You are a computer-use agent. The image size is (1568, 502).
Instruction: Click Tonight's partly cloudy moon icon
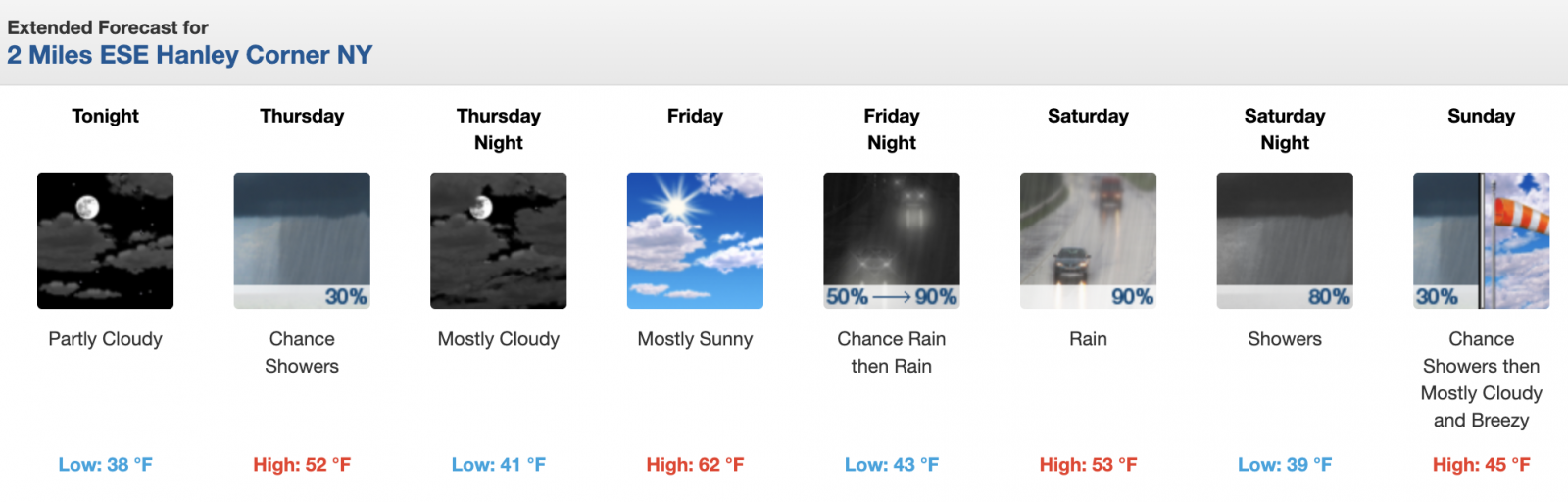(x=105, y=240)
